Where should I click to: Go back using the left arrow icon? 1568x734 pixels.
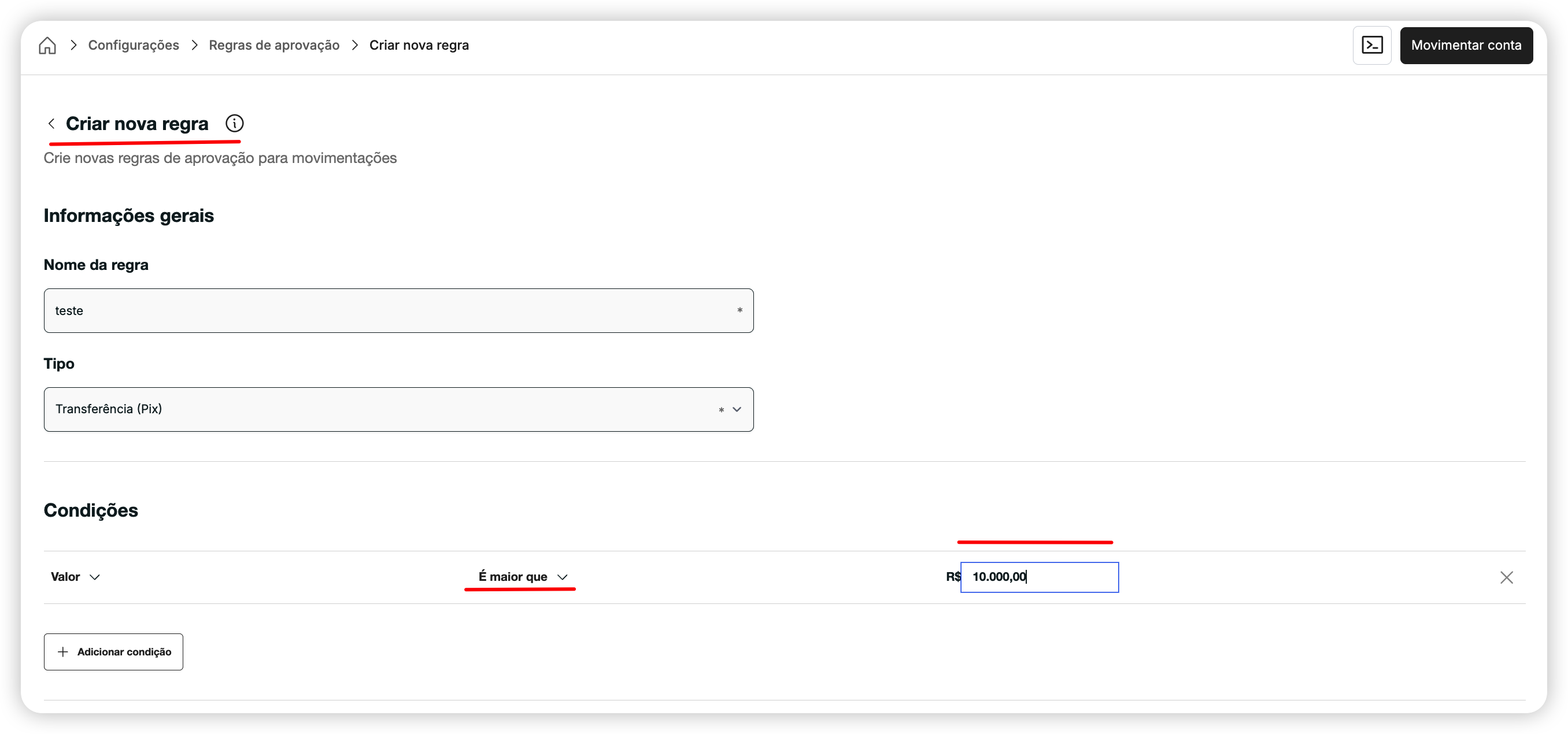pos(51,124)
